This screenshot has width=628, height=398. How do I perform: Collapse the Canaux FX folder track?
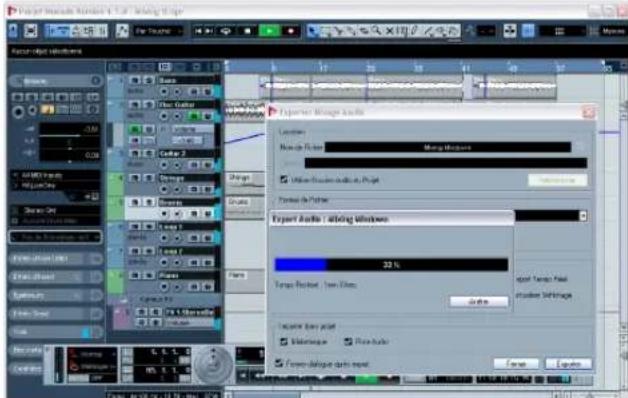click(x=124, y=300)
